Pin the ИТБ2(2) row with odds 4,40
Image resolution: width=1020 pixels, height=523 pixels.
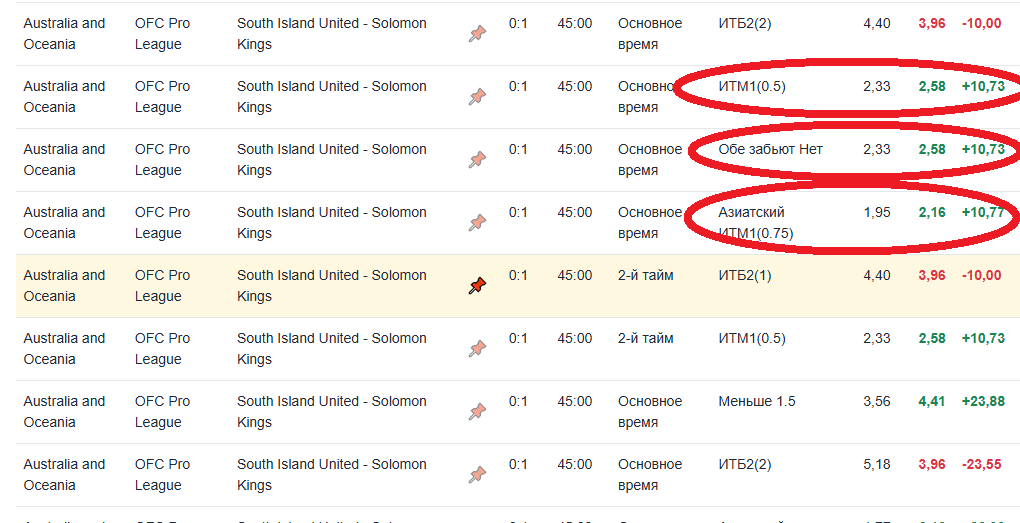pyautogui.click(x=477, y=34)
